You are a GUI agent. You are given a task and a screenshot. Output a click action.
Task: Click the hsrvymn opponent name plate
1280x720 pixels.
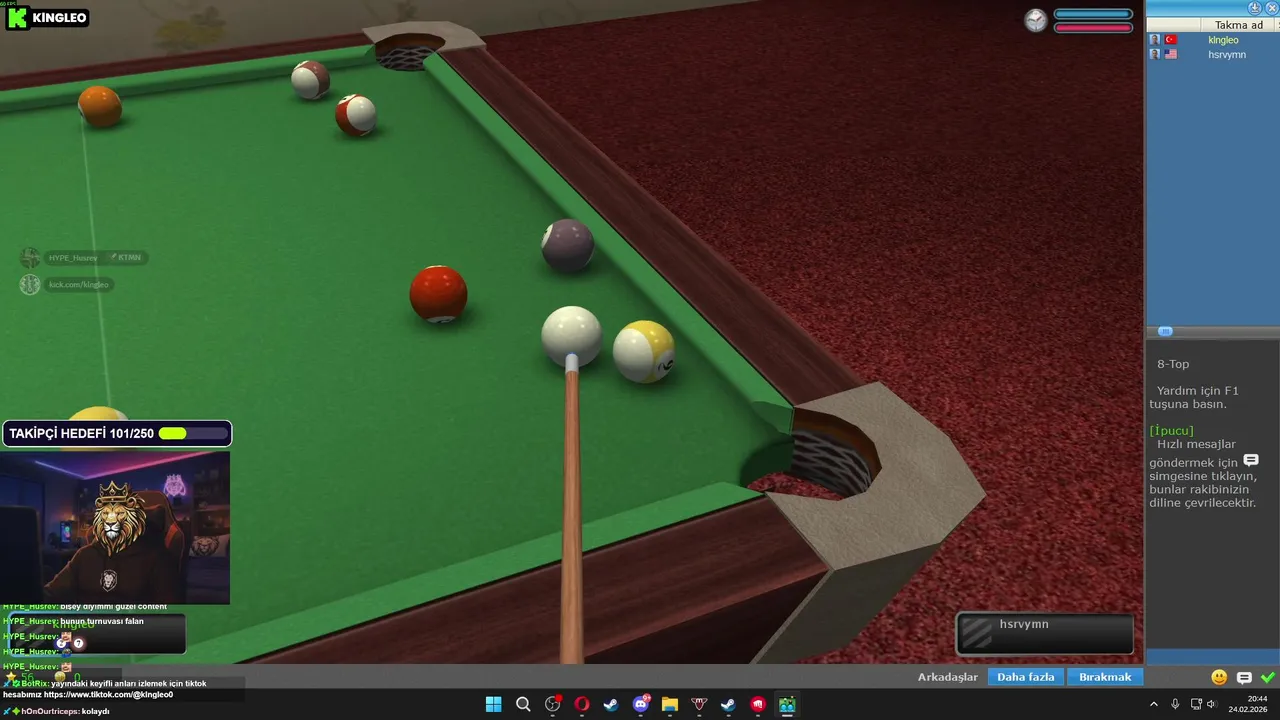pos(1045,633)
